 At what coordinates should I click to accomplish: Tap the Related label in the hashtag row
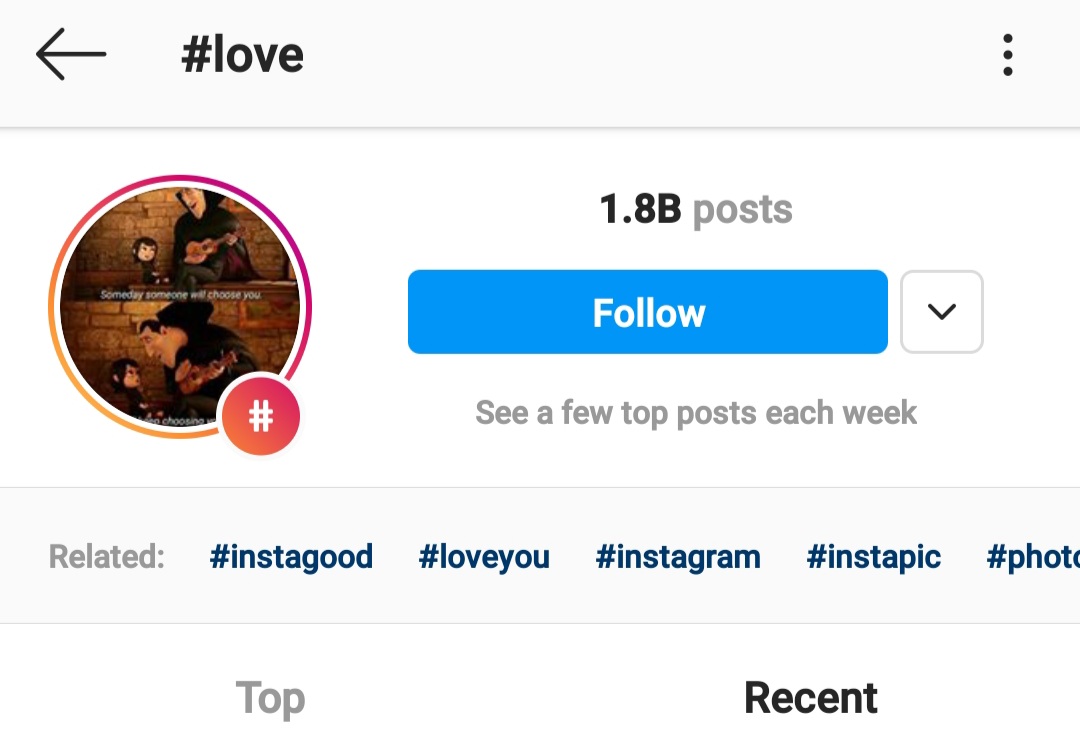[x=105, y=557]
